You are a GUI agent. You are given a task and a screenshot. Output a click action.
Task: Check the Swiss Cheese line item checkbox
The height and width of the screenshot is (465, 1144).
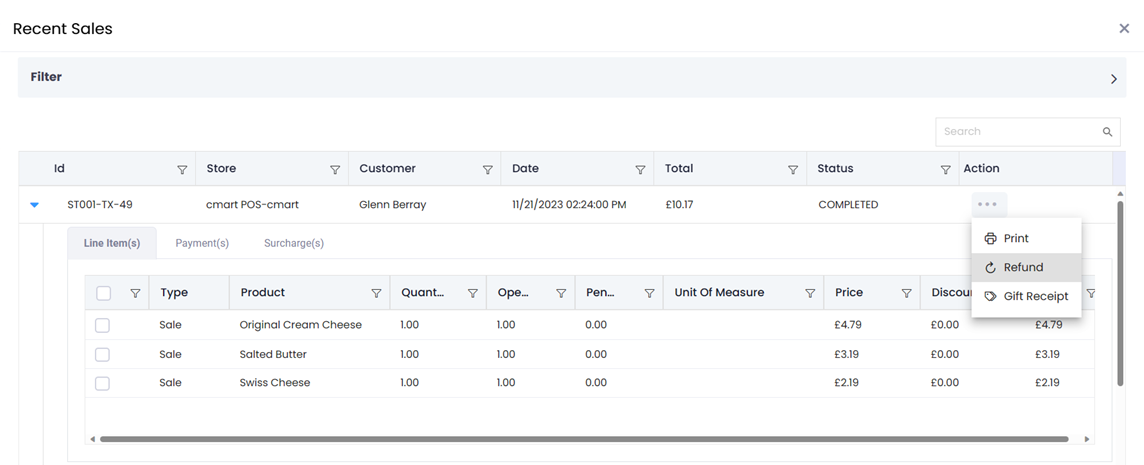click(102, 383)
